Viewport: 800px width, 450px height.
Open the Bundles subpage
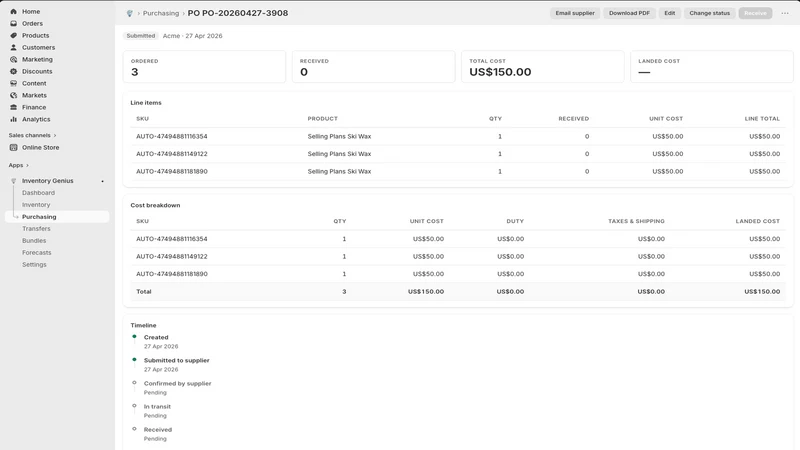[x=34, y=241]
